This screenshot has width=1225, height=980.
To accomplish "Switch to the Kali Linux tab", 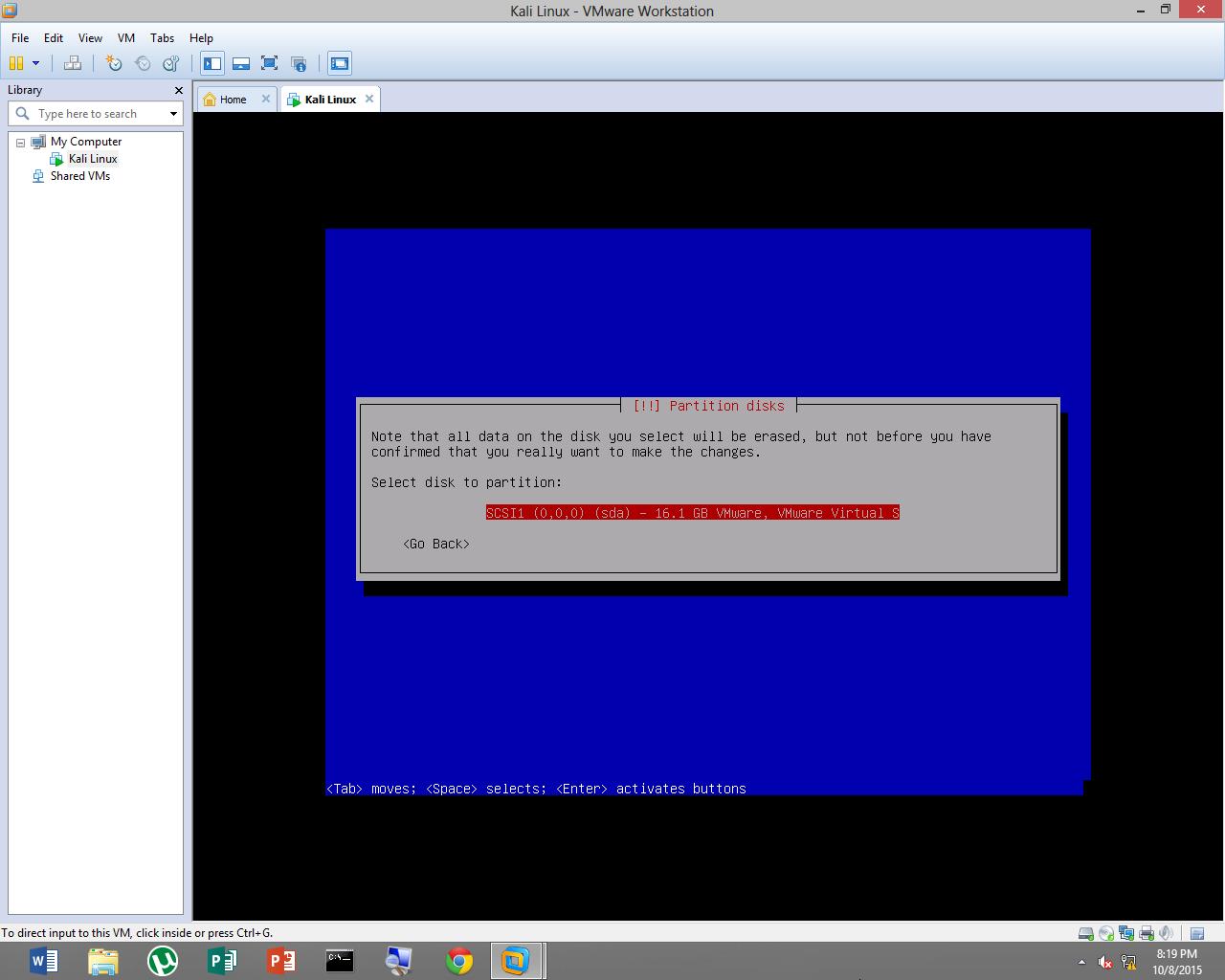I will [x=330, y=100].
